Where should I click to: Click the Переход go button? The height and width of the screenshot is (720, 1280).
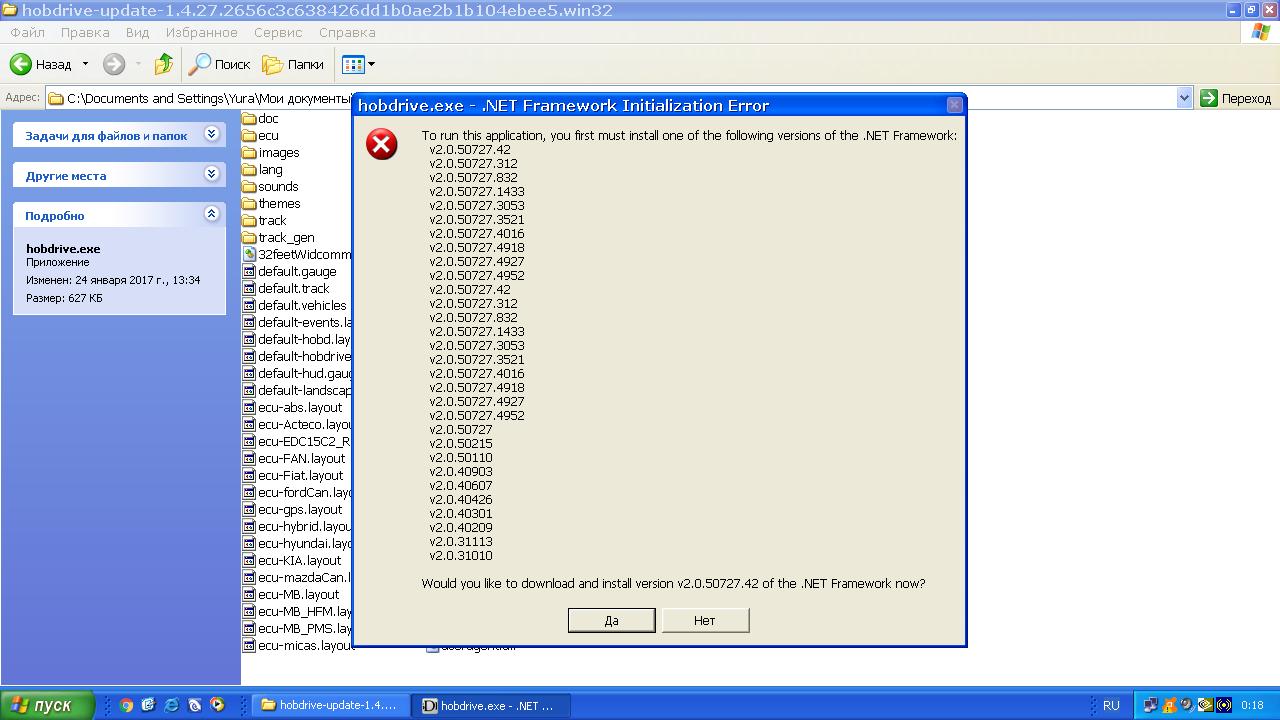[x=1236, y=98]
